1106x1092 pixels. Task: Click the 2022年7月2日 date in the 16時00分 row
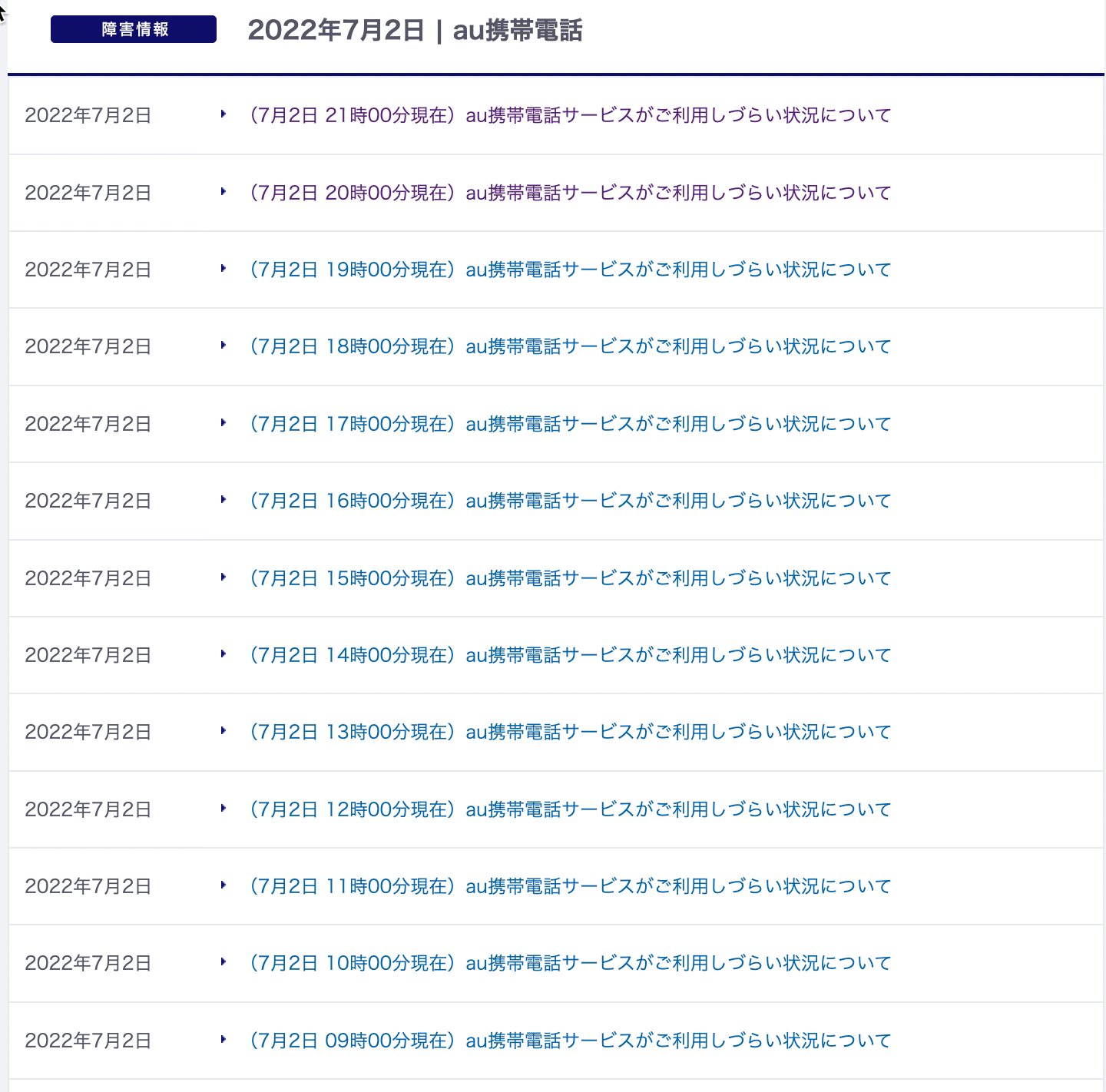88,501
